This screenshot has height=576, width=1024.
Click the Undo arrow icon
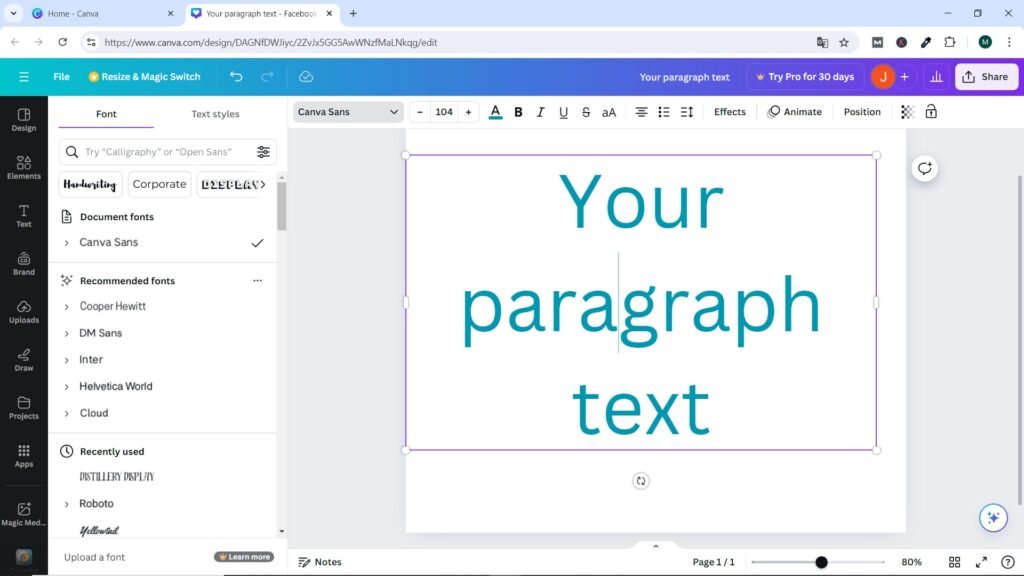click(x=236, y=77)
